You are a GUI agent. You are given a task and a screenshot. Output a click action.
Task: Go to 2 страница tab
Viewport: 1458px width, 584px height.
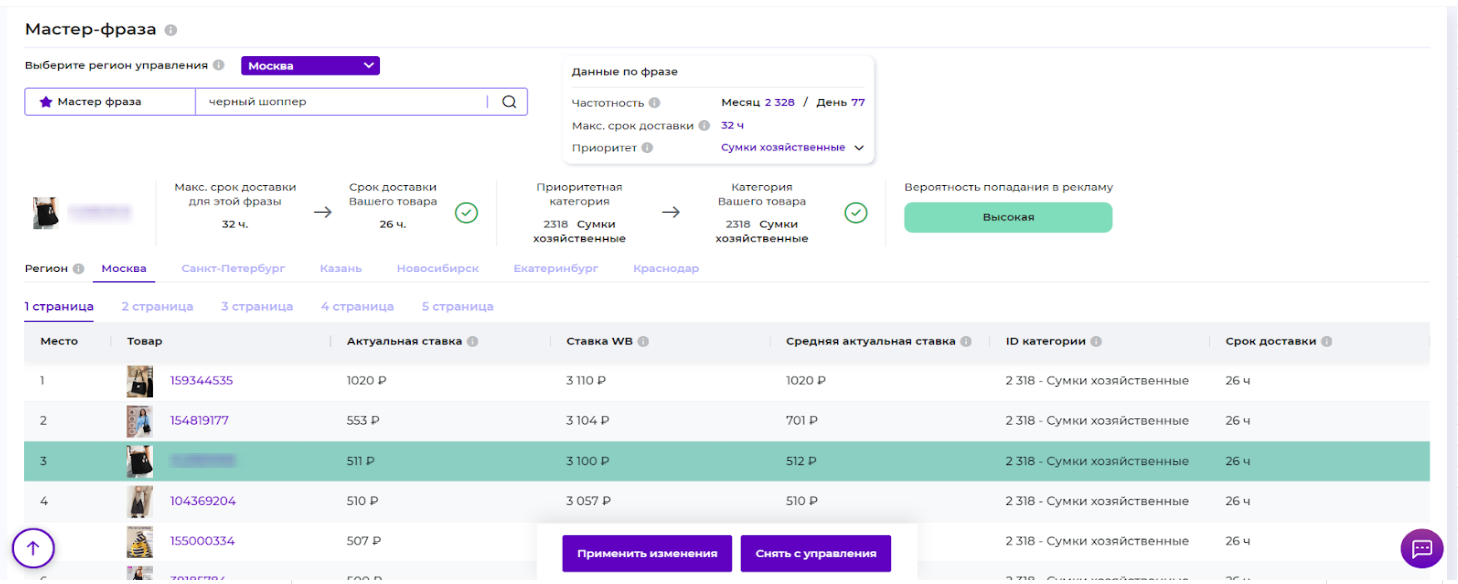(x=157, y=307)
